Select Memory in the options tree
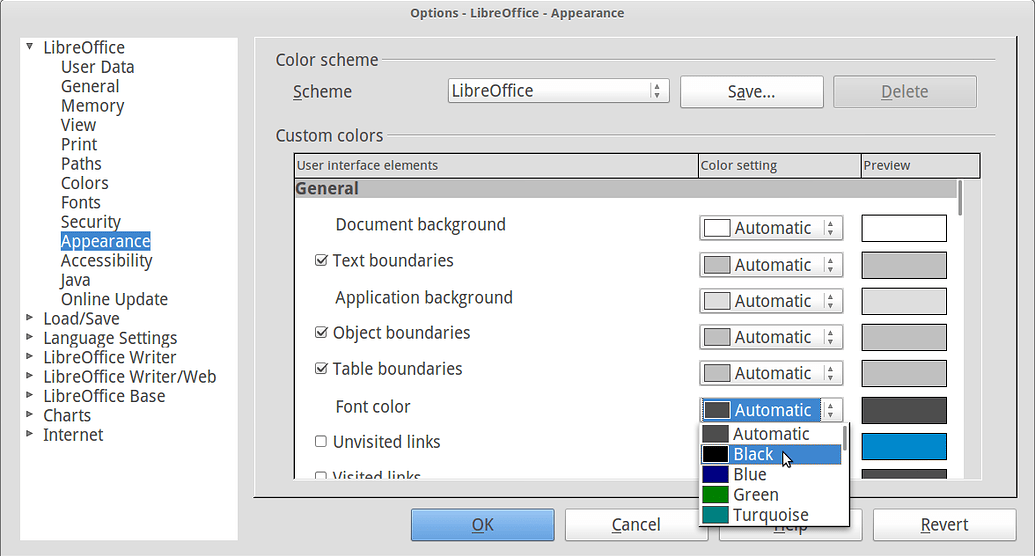This screenshot has height=556, width=1035. [x=92, y=106]
